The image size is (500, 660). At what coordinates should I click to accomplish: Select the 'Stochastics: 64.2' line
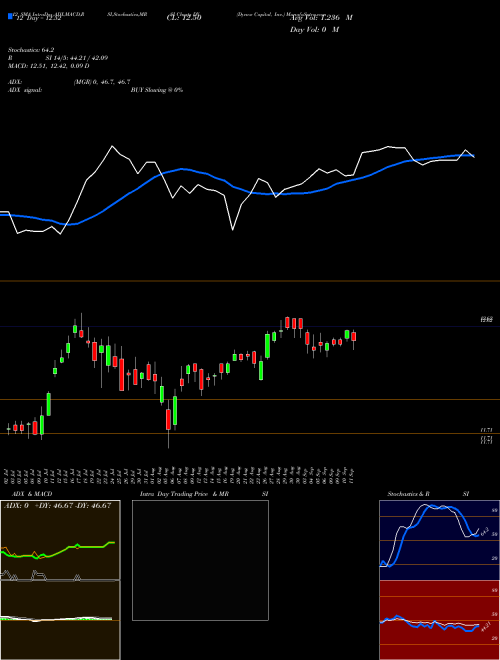click(31, 50)
